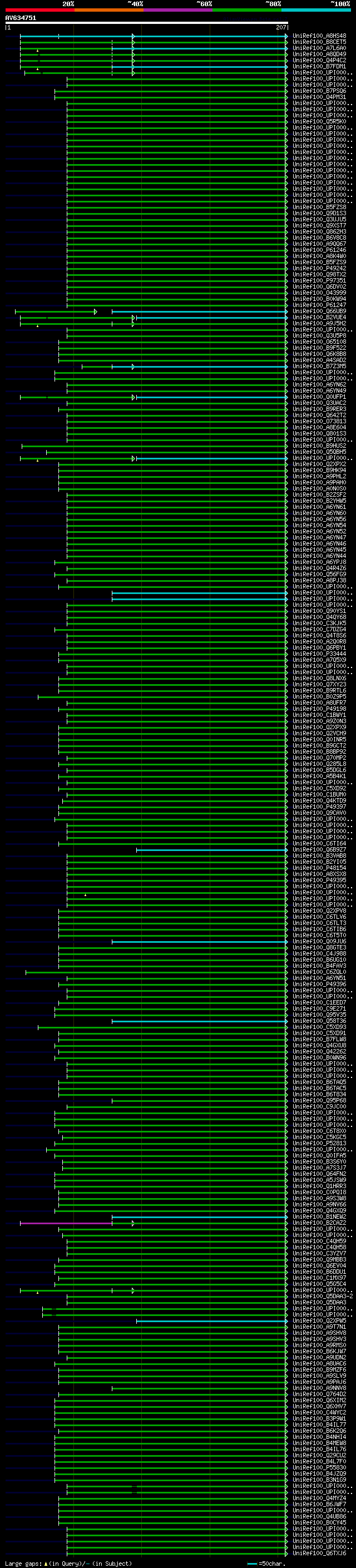This screenshot has width=356, height=1568.
Task: Click hit UniRef100_P49198
Action: pos(319,709)
